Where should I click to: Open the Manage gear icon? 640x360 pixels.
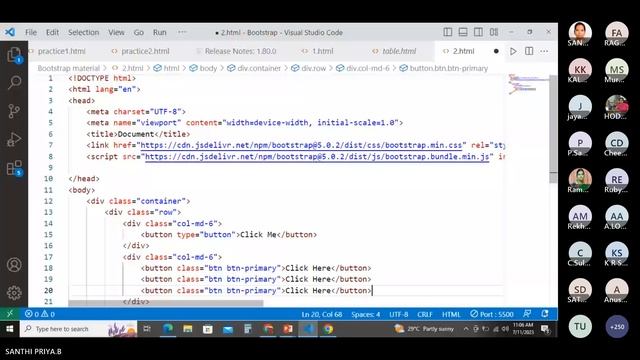14,293
